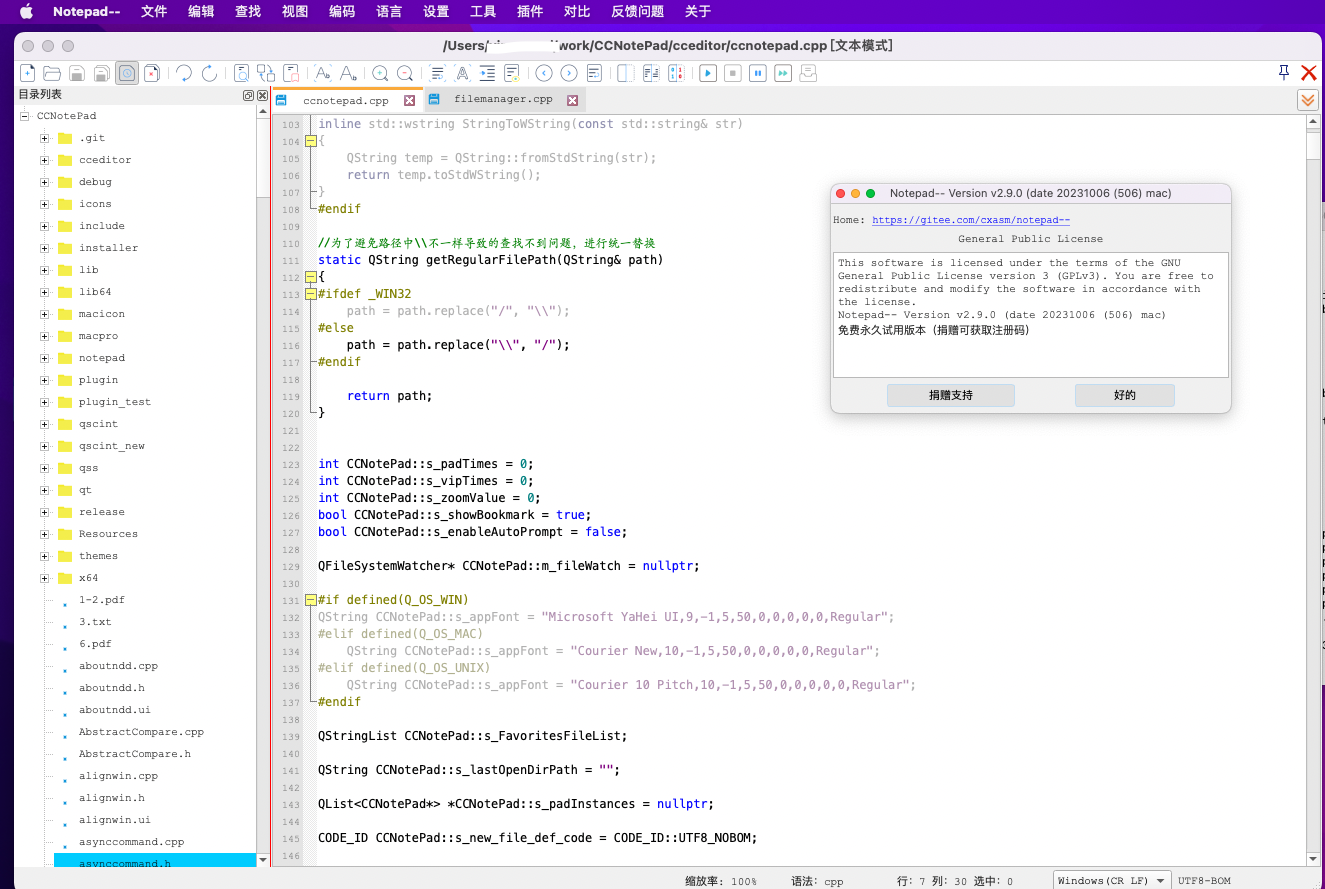
Task: Open the 设置 menu
Action: tap(436, 11)
